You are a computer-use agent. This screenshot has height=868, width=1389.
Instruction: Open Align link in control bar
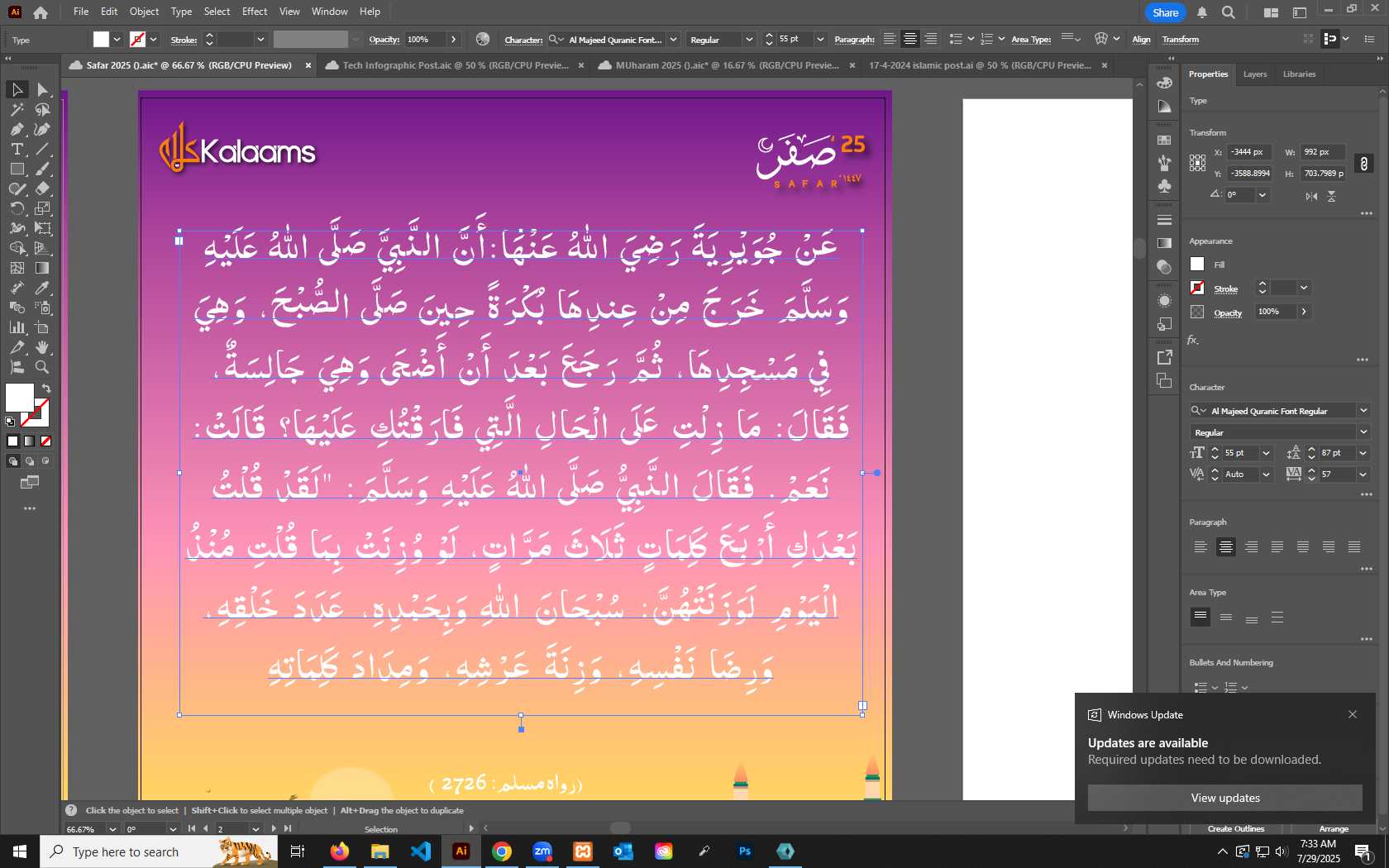pos(1141,40)
